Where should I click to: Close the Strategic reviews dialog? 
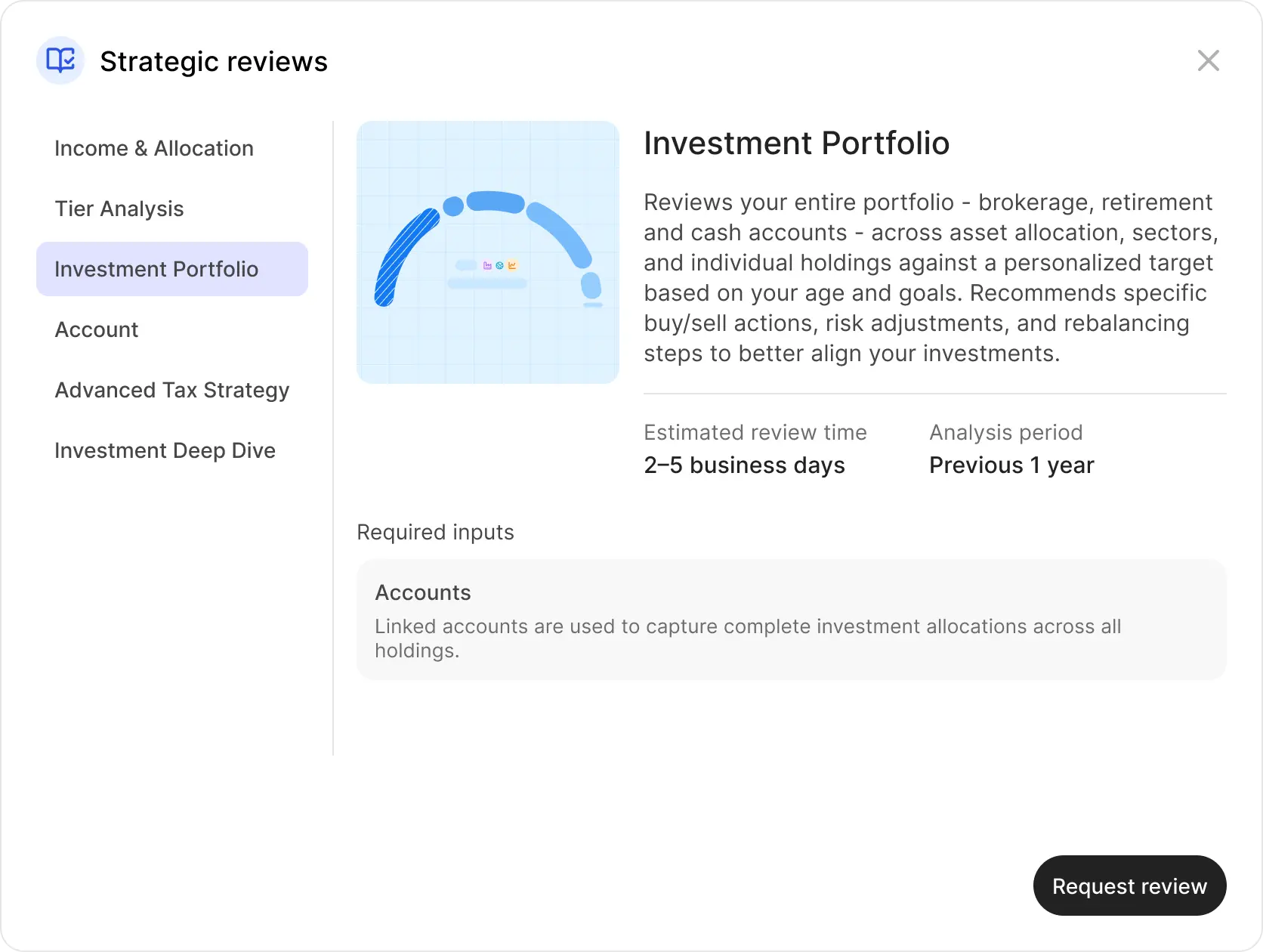tap(1209, 60)
